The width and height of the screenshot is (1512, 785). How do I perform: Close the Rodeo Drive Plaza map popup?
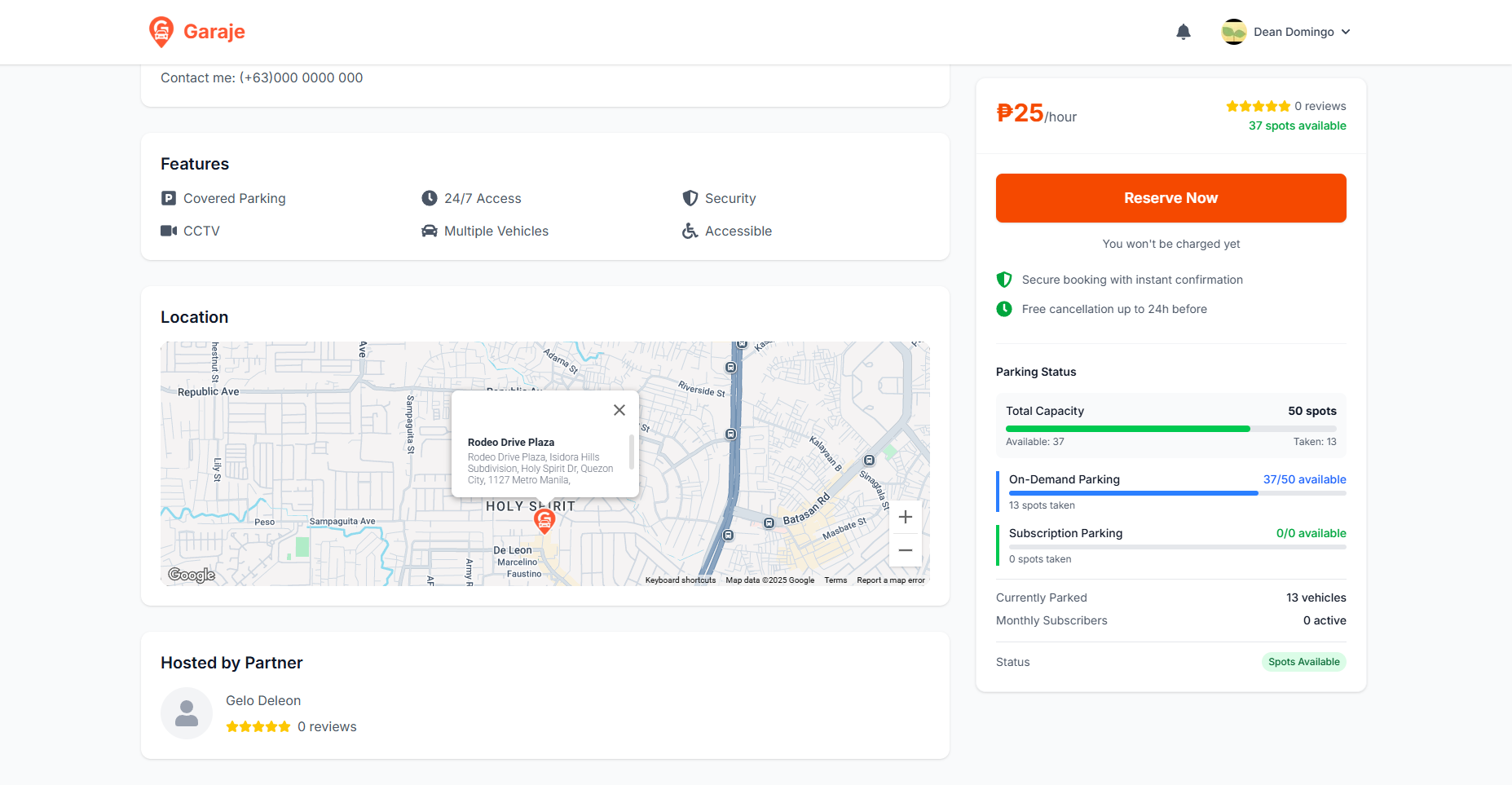[x=619, y=410]
